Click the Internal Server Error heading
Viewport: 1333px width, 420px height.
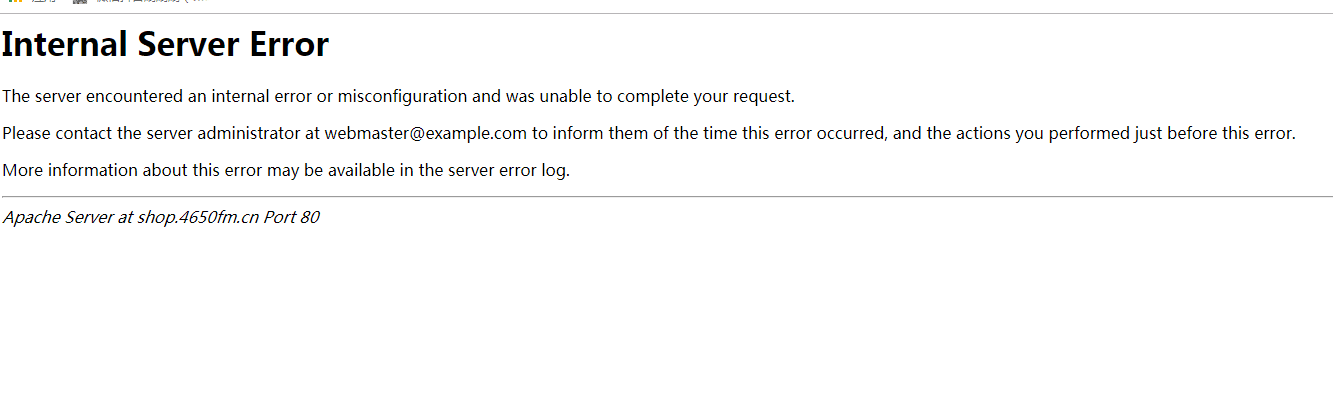point(165,45)
